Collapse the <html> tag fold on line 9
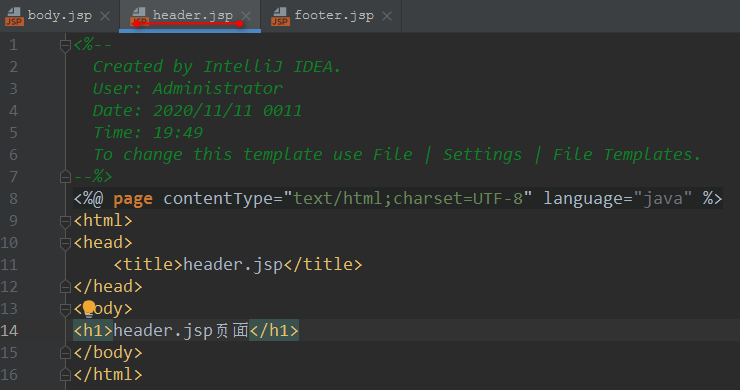Viewport: 740px width, 390px height. tap(66, 221)
